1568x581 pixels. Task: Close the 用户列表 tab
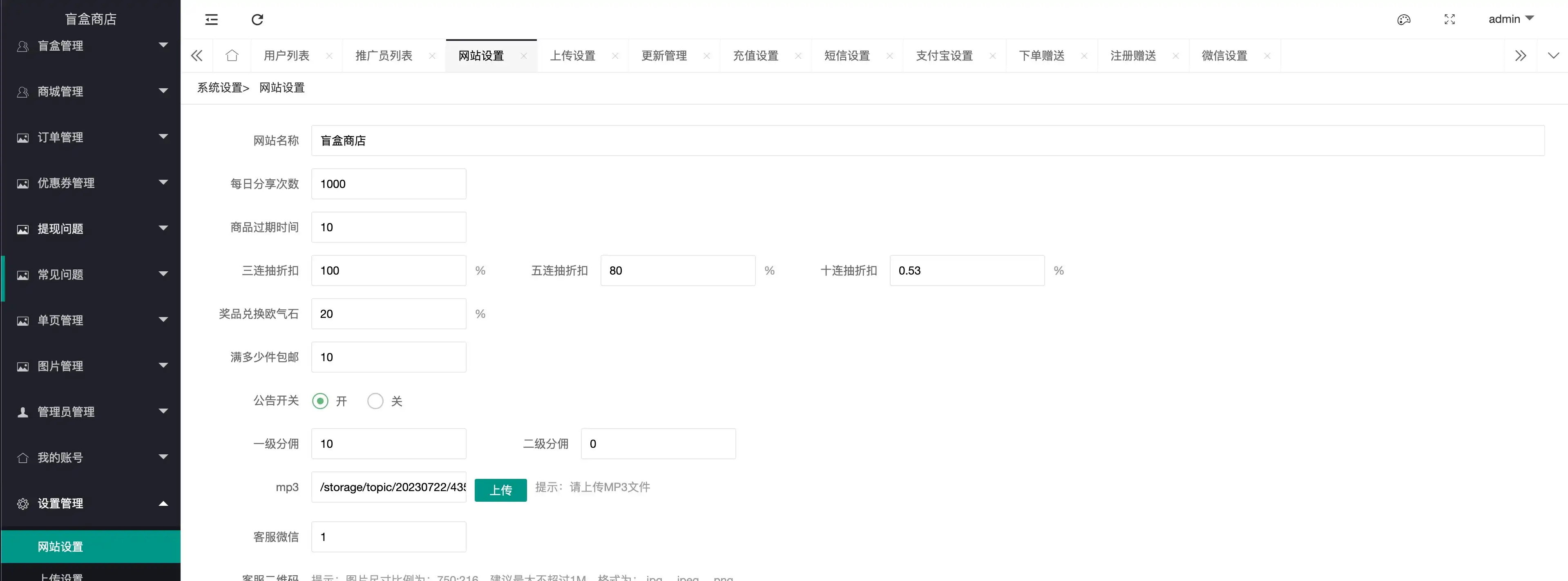329,56
